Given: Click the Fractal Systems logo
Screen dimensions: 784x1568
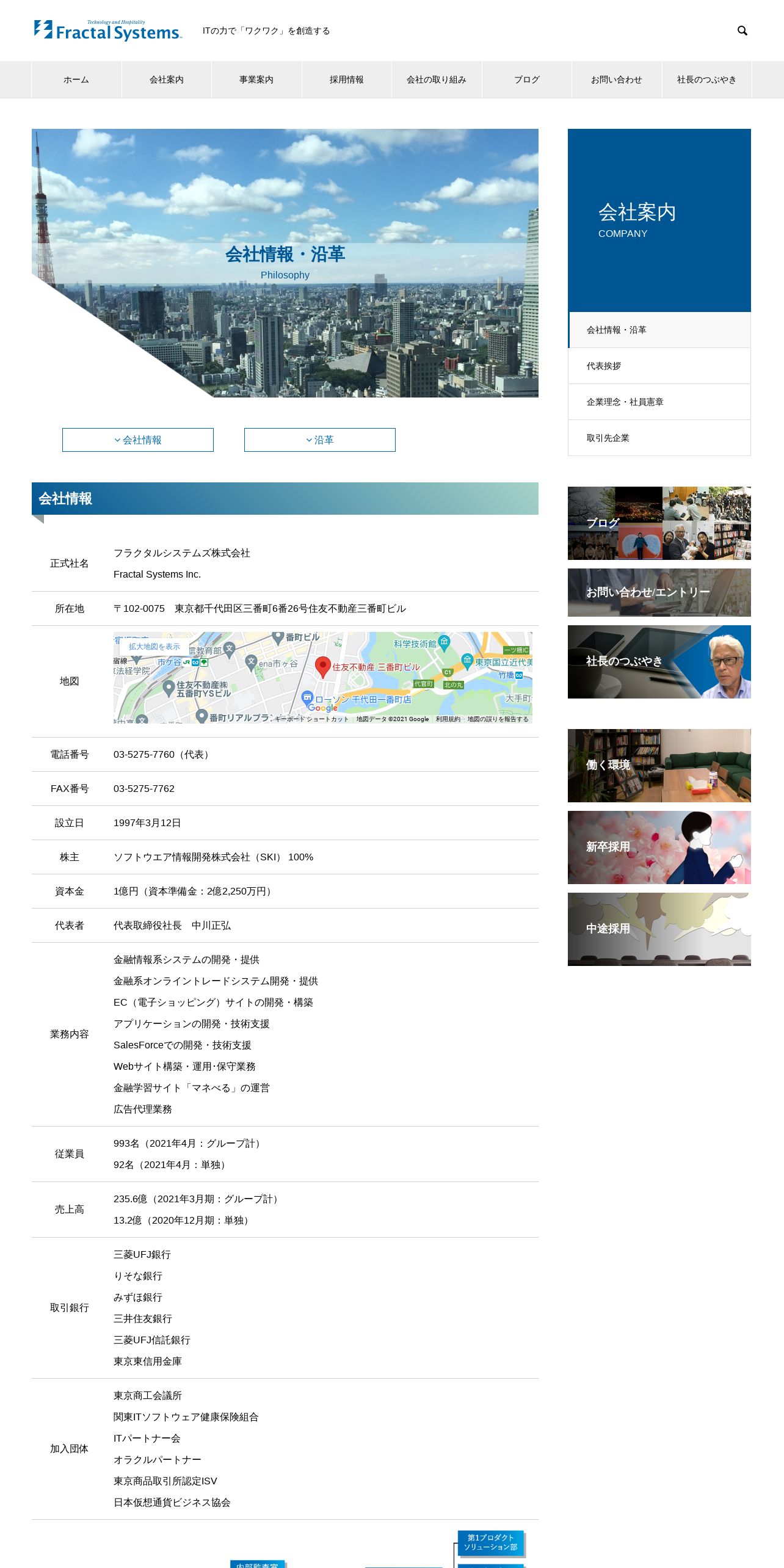Looking at the screenshot, I should tap(108, 31).
